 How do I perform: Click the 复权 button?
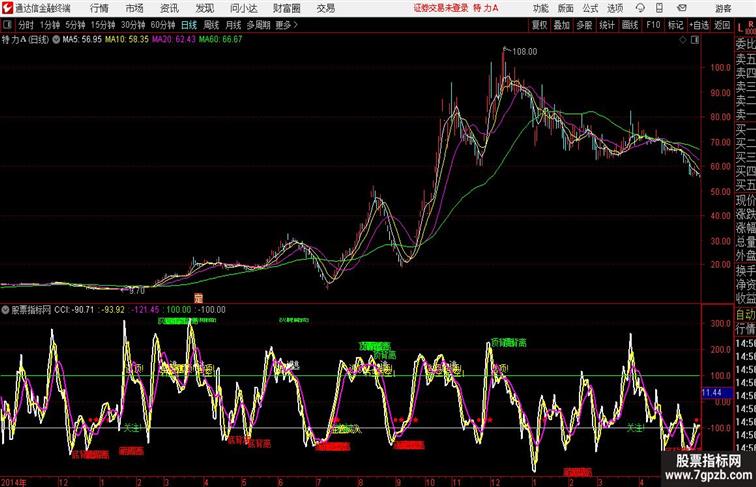click(x=539, y=25)
